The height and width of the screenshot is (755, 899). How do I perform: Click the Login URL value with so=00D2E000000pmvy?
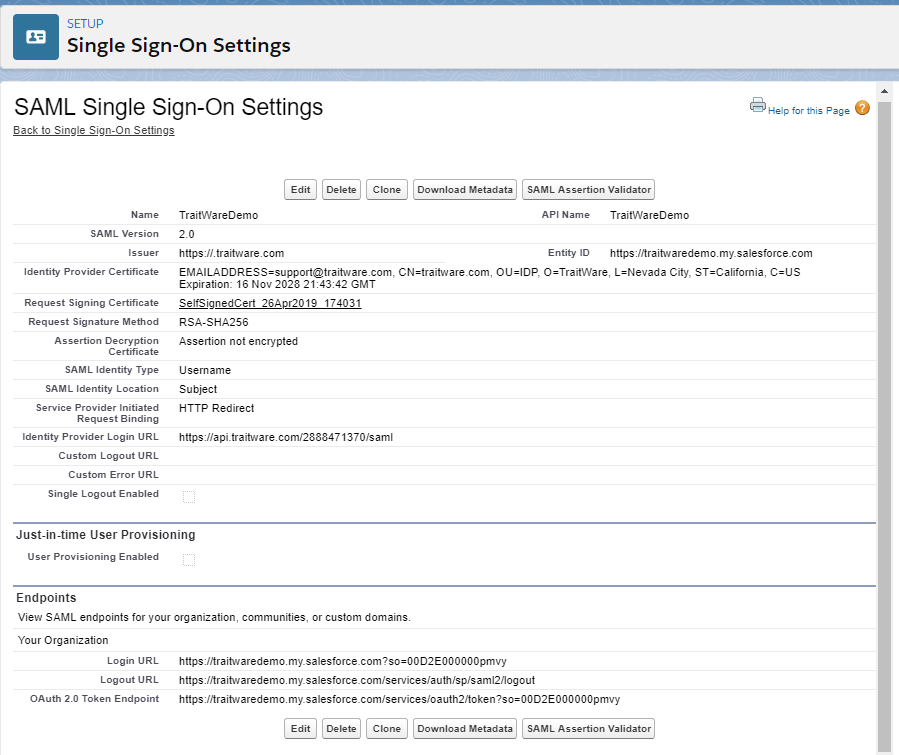click(x=342, y=662)
